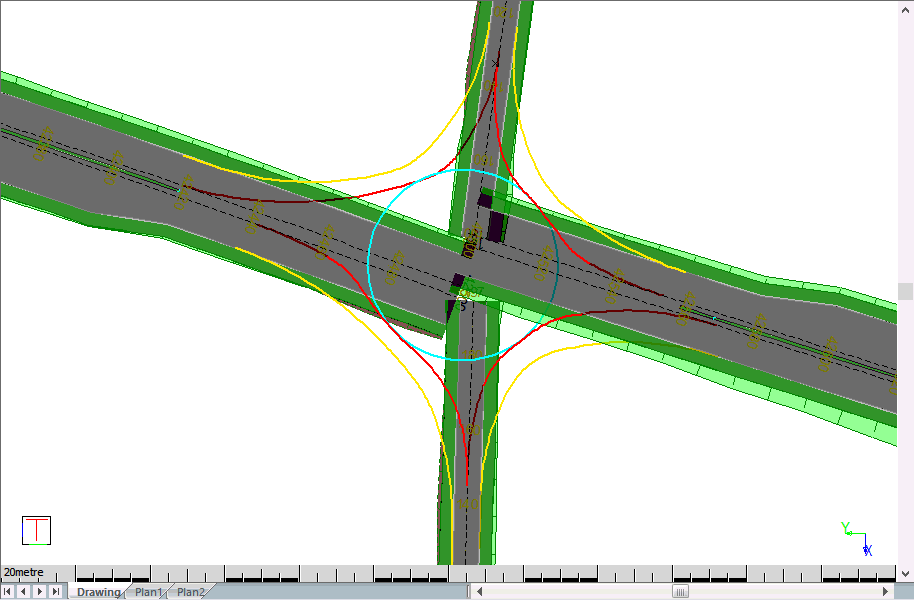Viewport: 914px width, 601px height.
Task: Click the horizontal scrollbar right arrow
Action: click(x=885, y=592)
